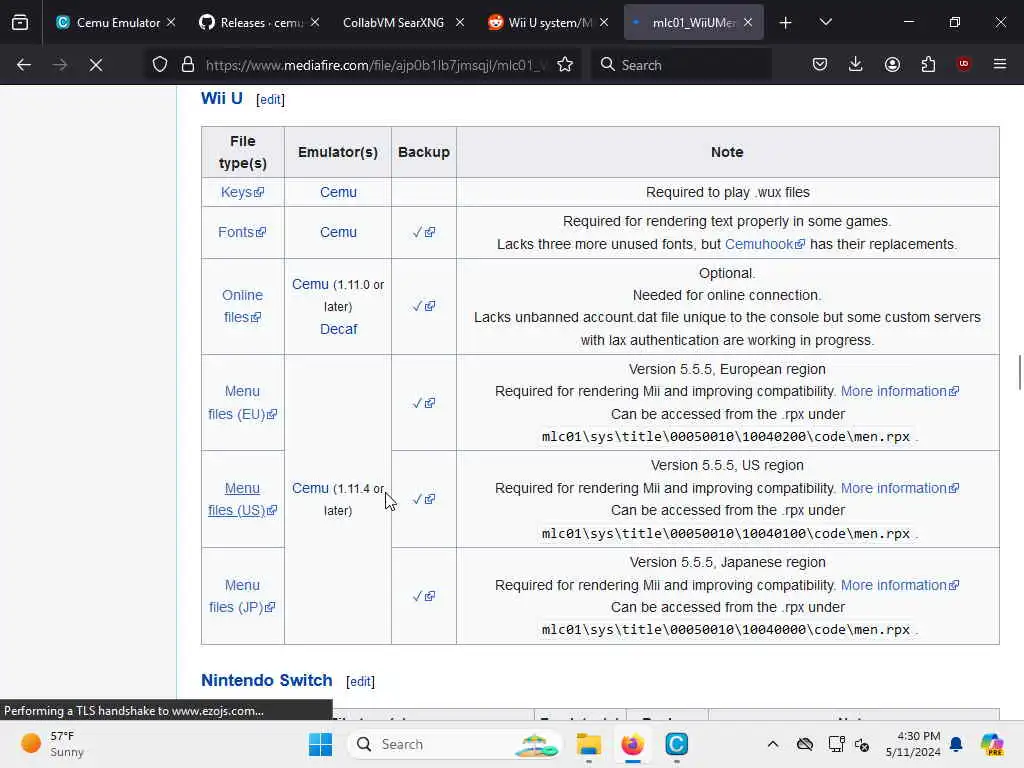Show hidden system tray icons

[773, 744]
